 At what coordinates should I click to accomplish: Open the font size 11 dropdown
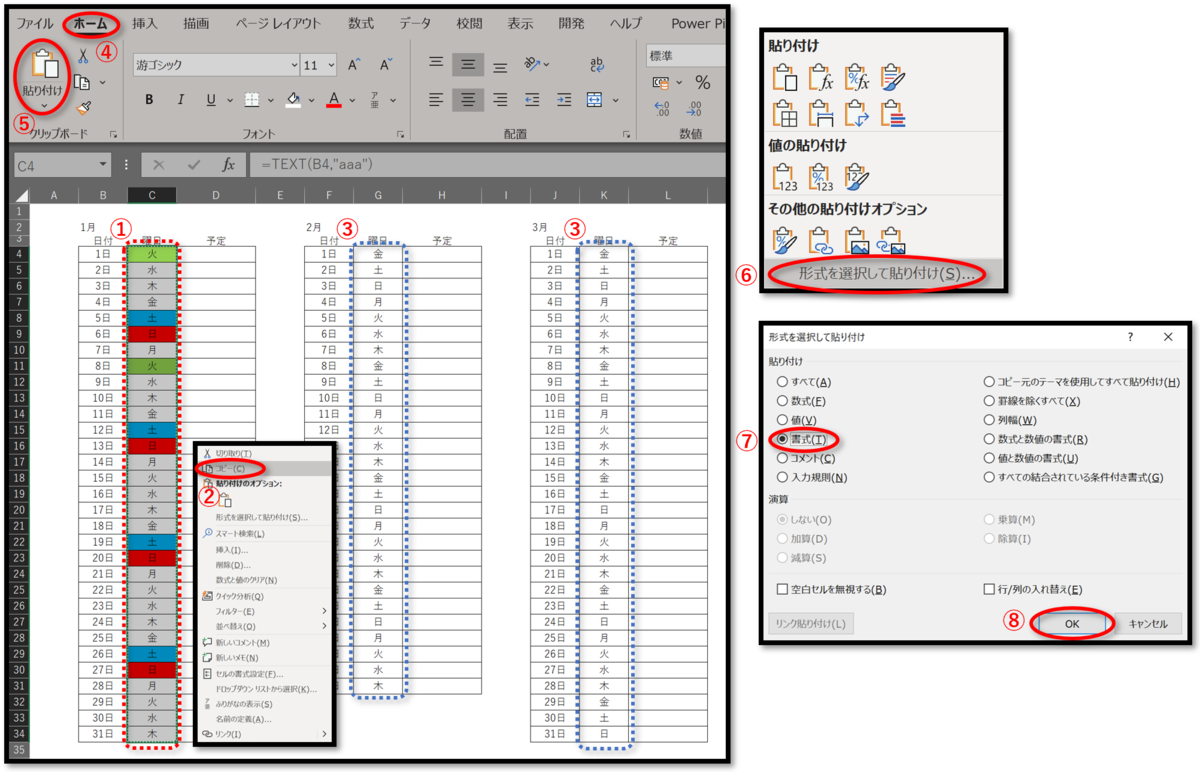[331, 65]
